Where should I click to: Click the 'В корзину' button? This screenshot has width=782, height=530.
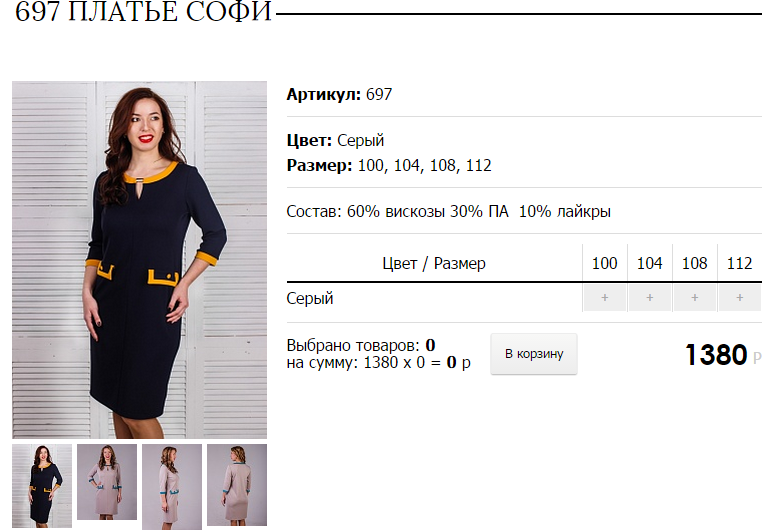tap(534, 354)
